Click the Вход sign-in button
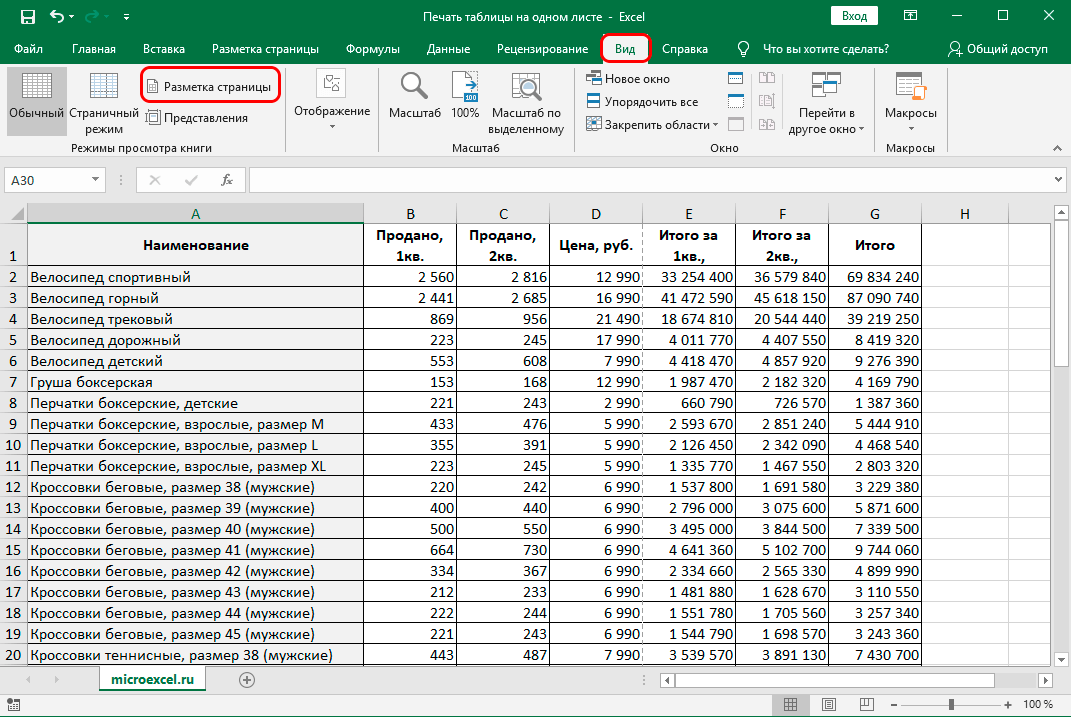The image size is (1071, 717). [x=854, y=17]
